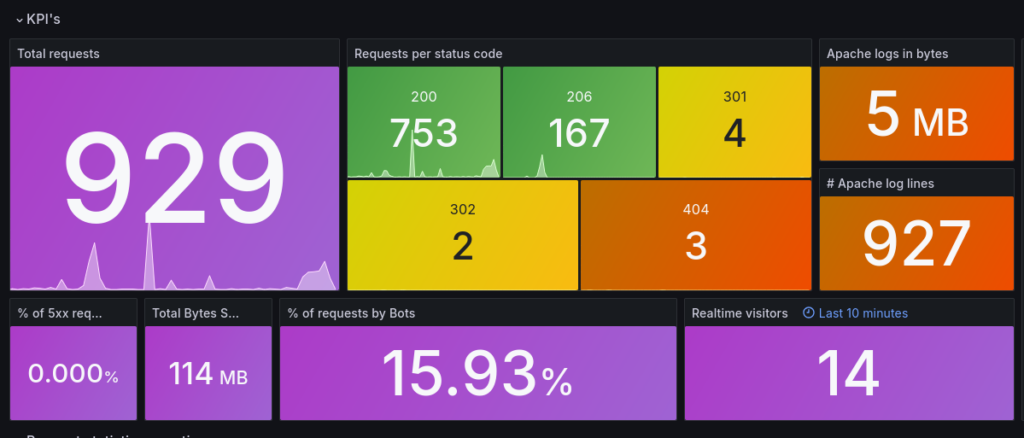Select the 15.93% bots stat value
The height and width of the screenshot is (438, 1024).
(x=477, y=374)
